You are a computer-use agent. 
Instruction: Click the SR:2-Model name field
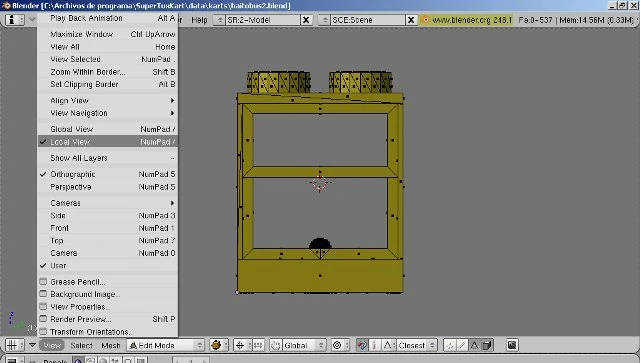262,20
